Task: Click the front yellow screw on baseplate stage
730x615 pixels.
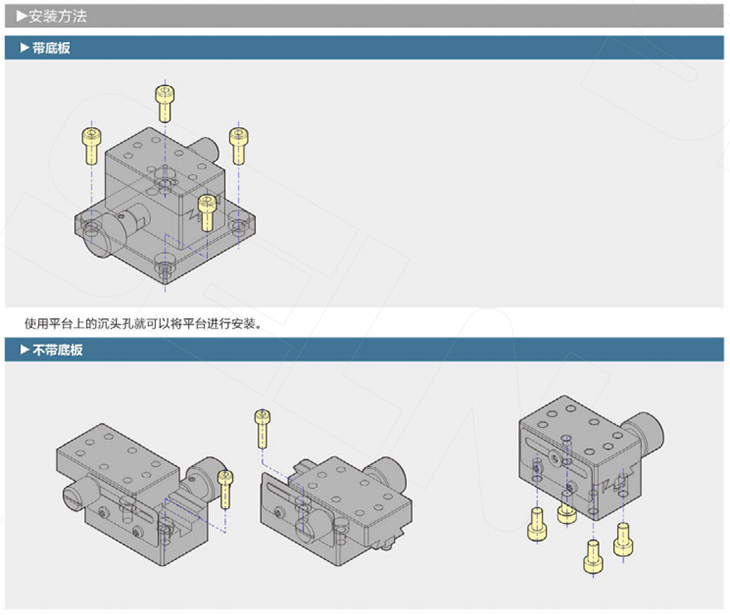Action: pyautogui.click(x=206, y=212)
